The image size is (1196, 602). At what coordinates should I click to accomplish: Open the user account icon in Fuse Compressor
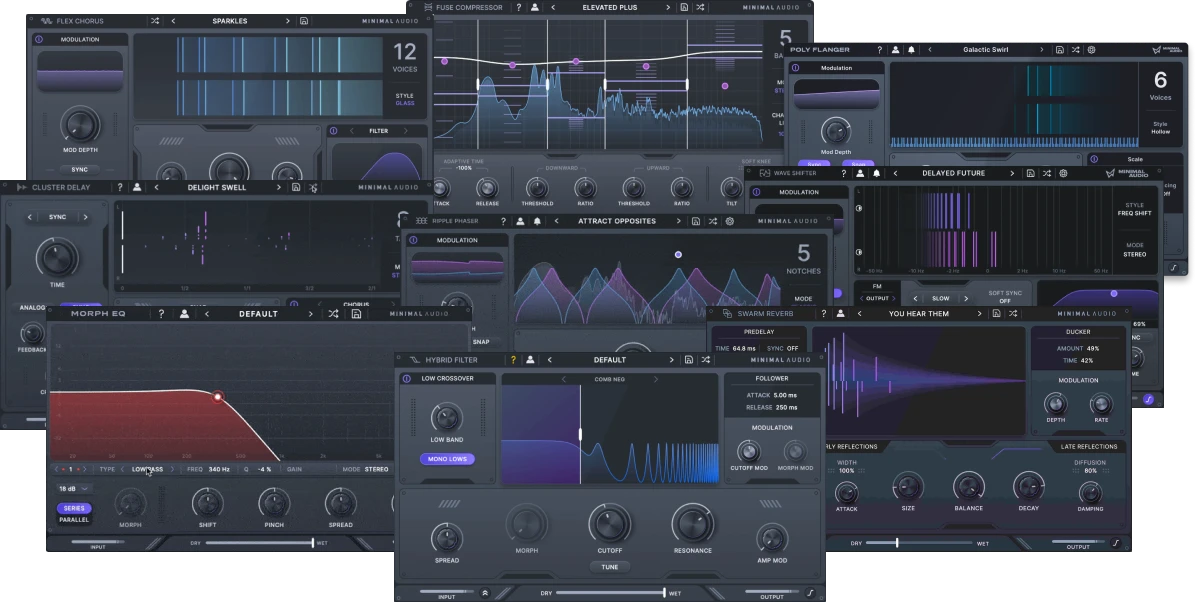coord(535,7)
